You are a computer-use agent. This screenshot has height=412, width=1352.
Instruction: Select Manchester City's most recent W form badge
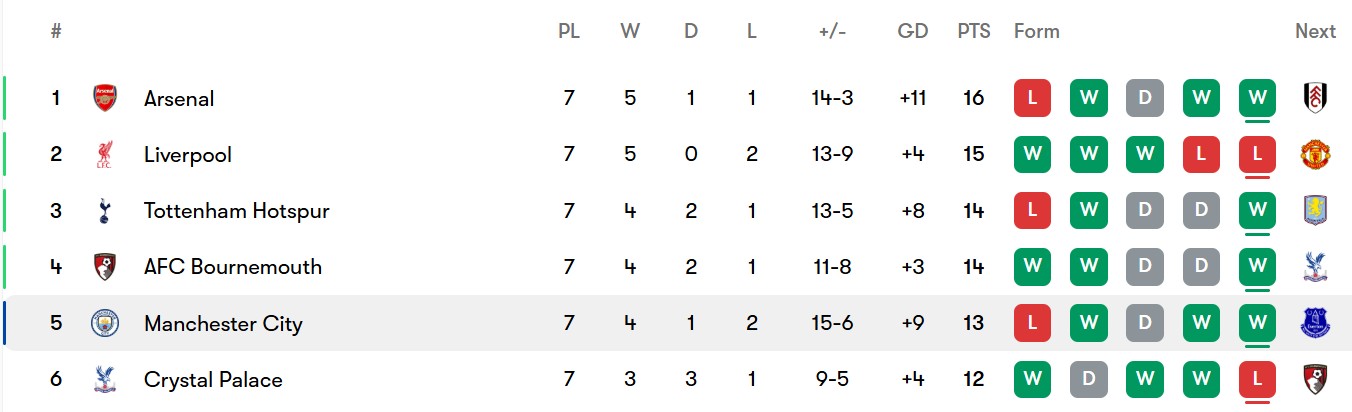pyautogui.click(x=1257, y=323)
